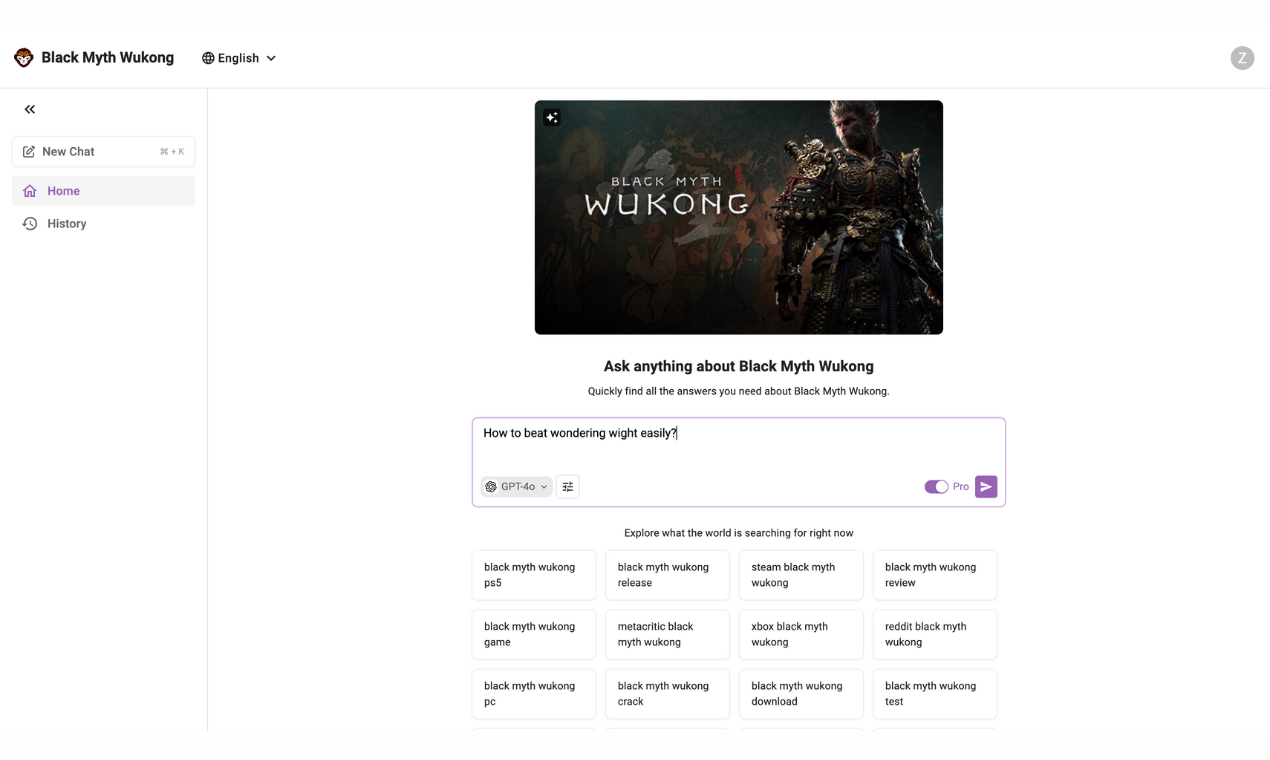Viewport: 1270px width, 760px height.
Task: Click heading 'Ask anything about Black Myth Wukong'
Action: point(739,367)
